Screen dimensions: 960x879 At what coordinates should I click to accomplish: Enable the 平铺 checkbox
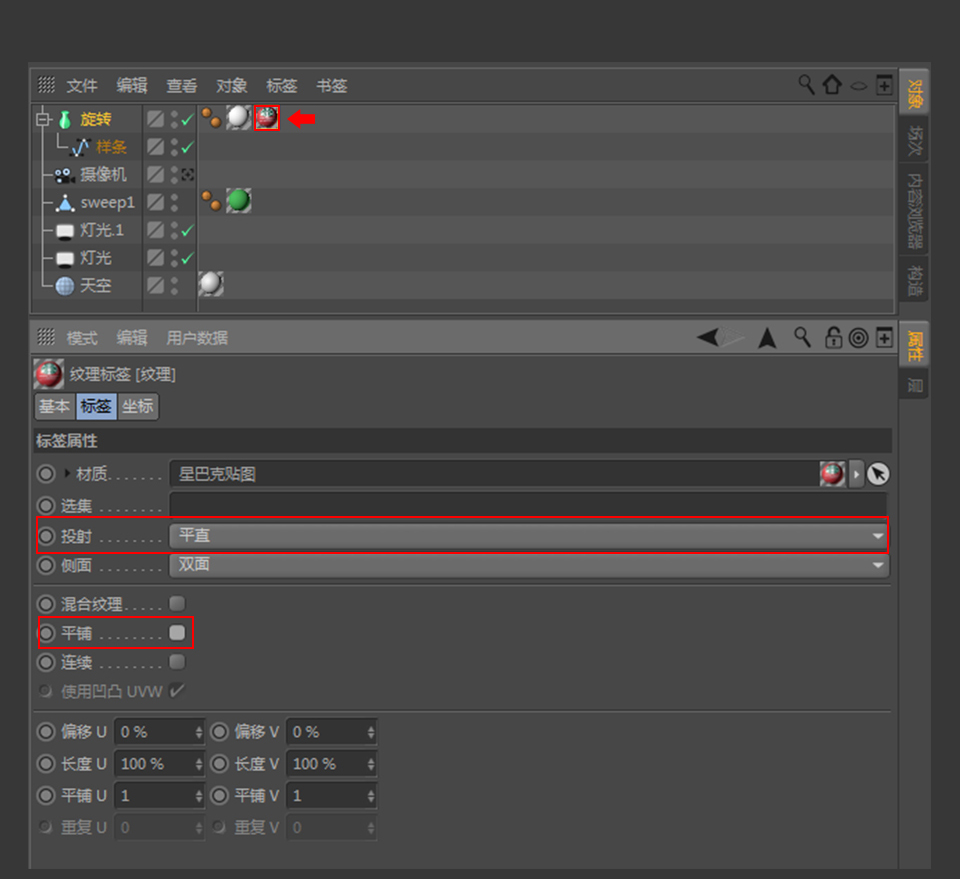[177, 633]
